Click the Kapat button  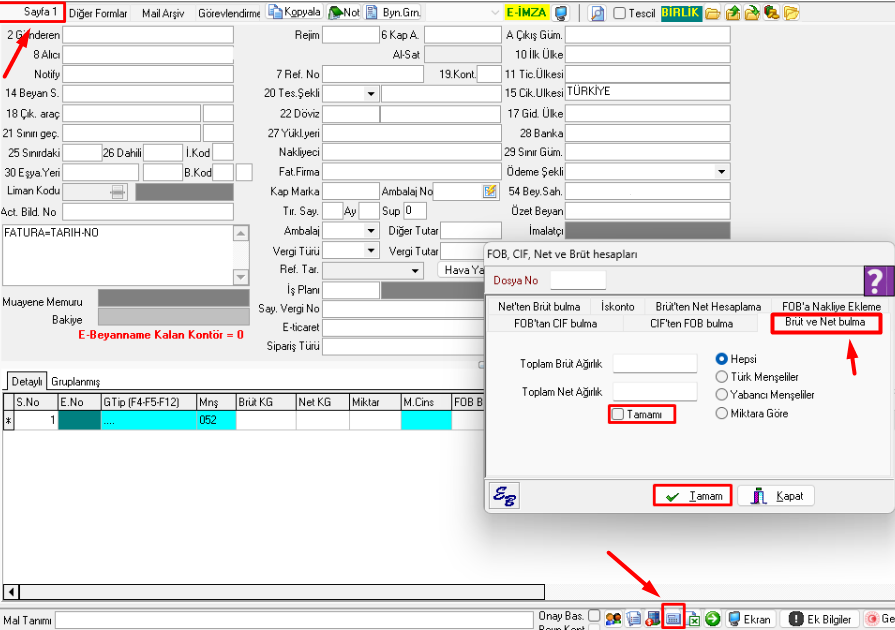click(x=775, y=495)
